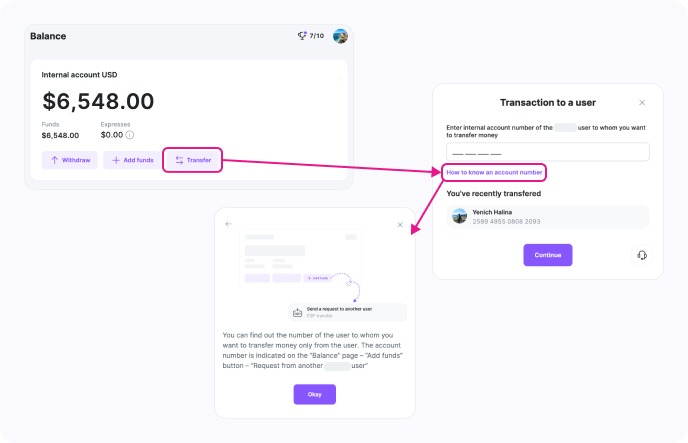
Task: Select recent recipient Yenich Halina
Action: pyautogui.click(x=547, y=216)
